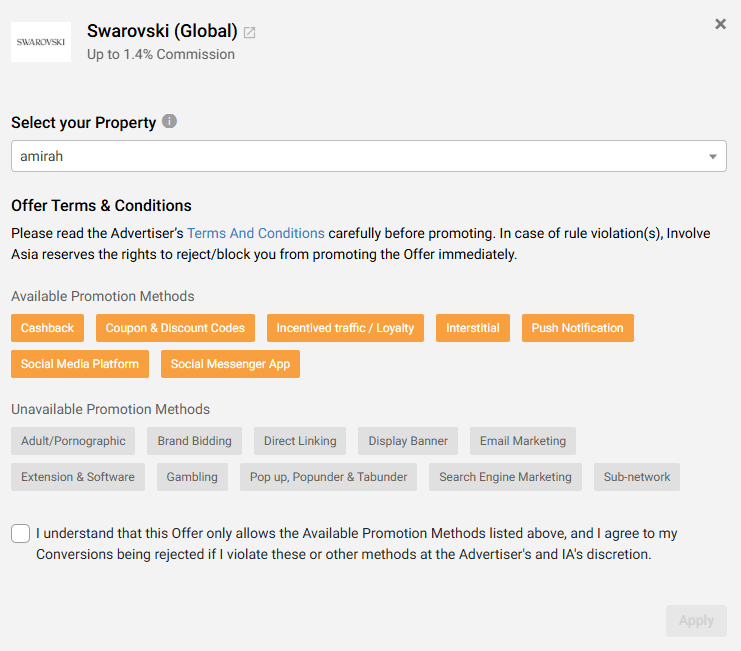Tick the agreement checkbox
This screenshot has width=741, height=651.
point(21,534)
